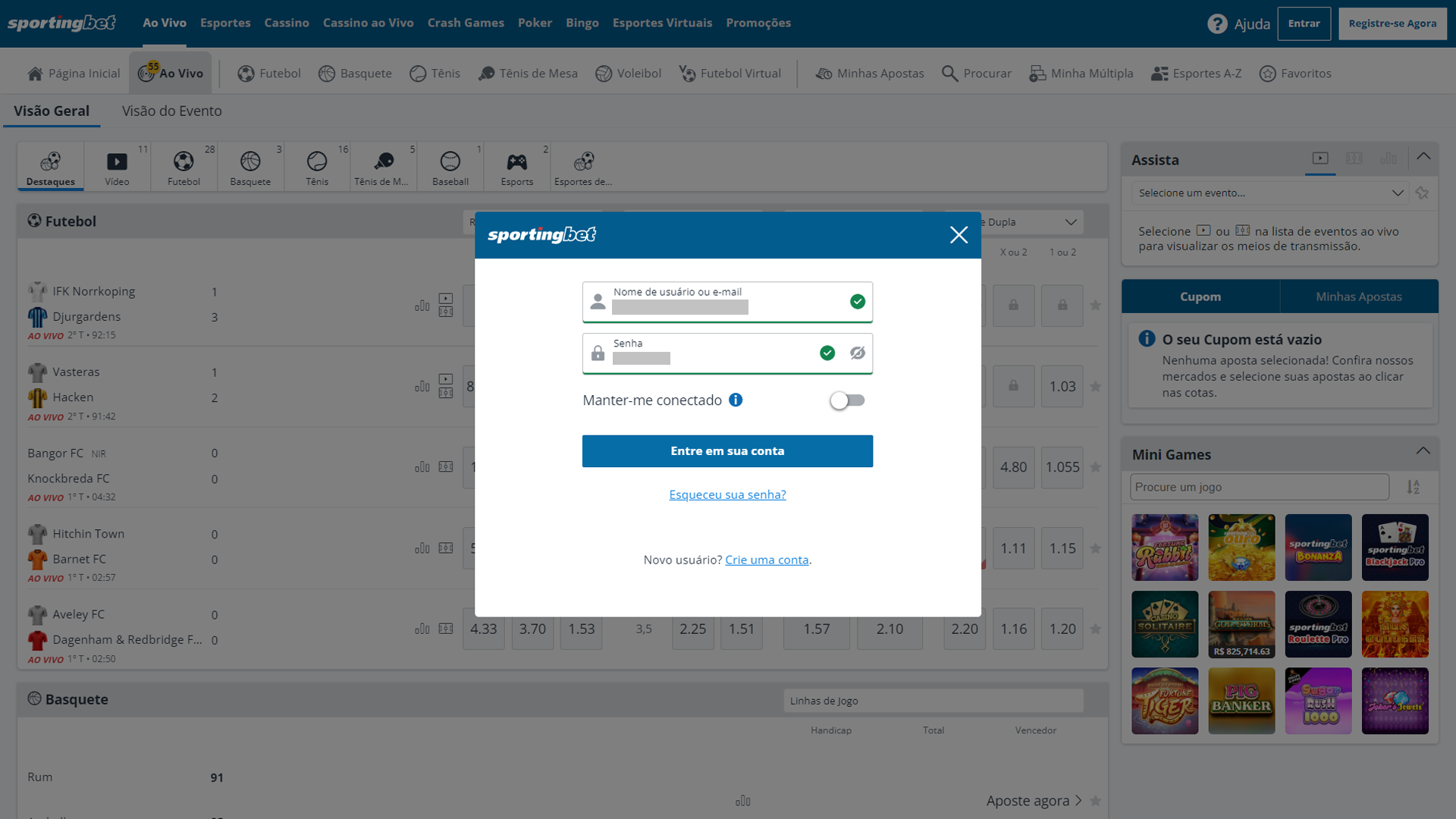Open Sportingbet Roulette Pro game

pyautogui.click(x=1318, y=624)
